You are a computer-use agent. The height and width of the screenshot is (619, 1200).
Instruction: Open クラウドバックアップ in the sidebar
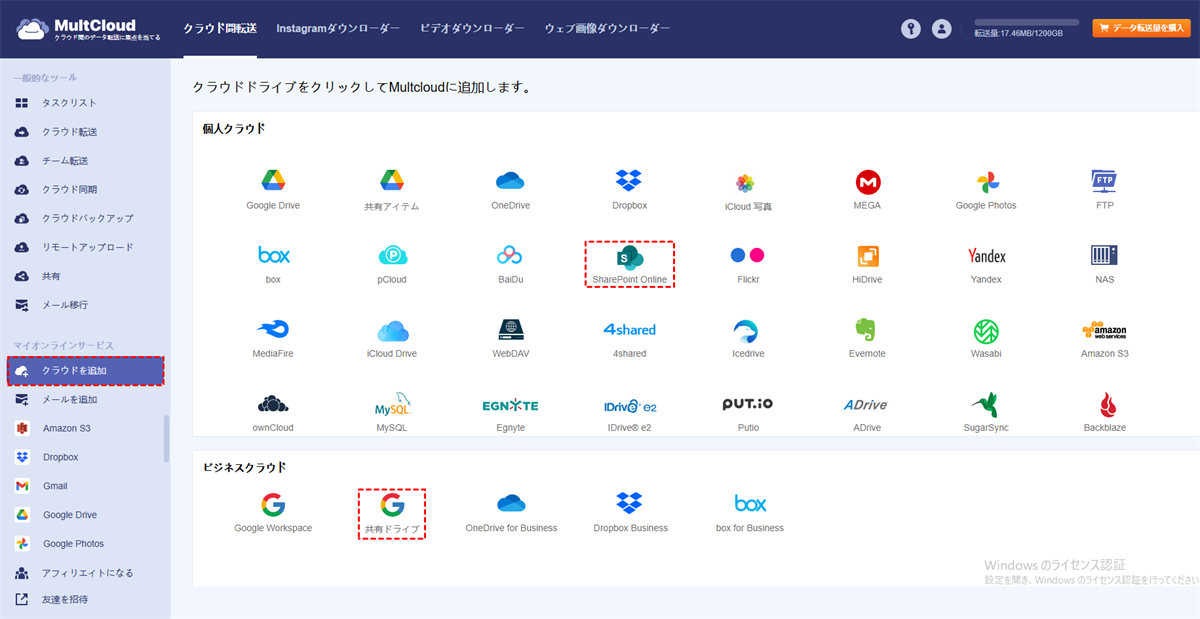pyautogui.click(x=85, y=218)
